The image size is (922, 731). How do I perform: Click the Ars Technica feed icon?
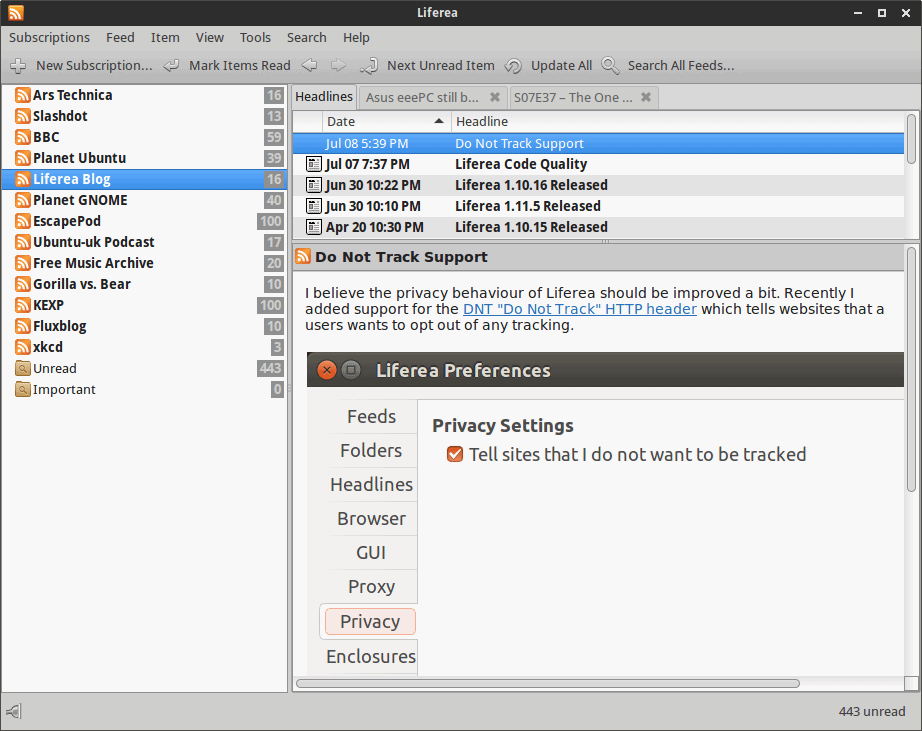click(23, 95)
